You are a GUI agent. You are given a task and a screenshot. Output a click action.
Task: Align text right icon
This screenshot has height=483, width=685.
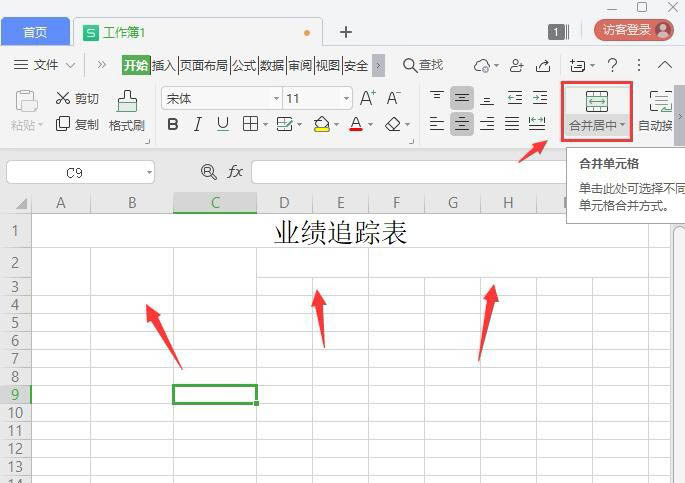tap(487, 124)
